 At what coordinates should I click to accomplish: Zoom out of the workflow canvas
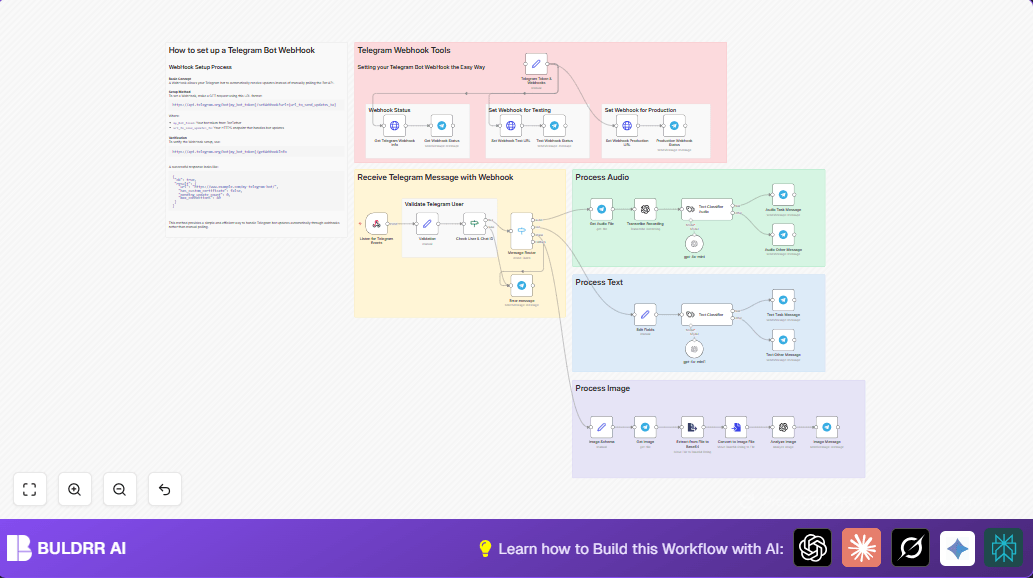119,490
